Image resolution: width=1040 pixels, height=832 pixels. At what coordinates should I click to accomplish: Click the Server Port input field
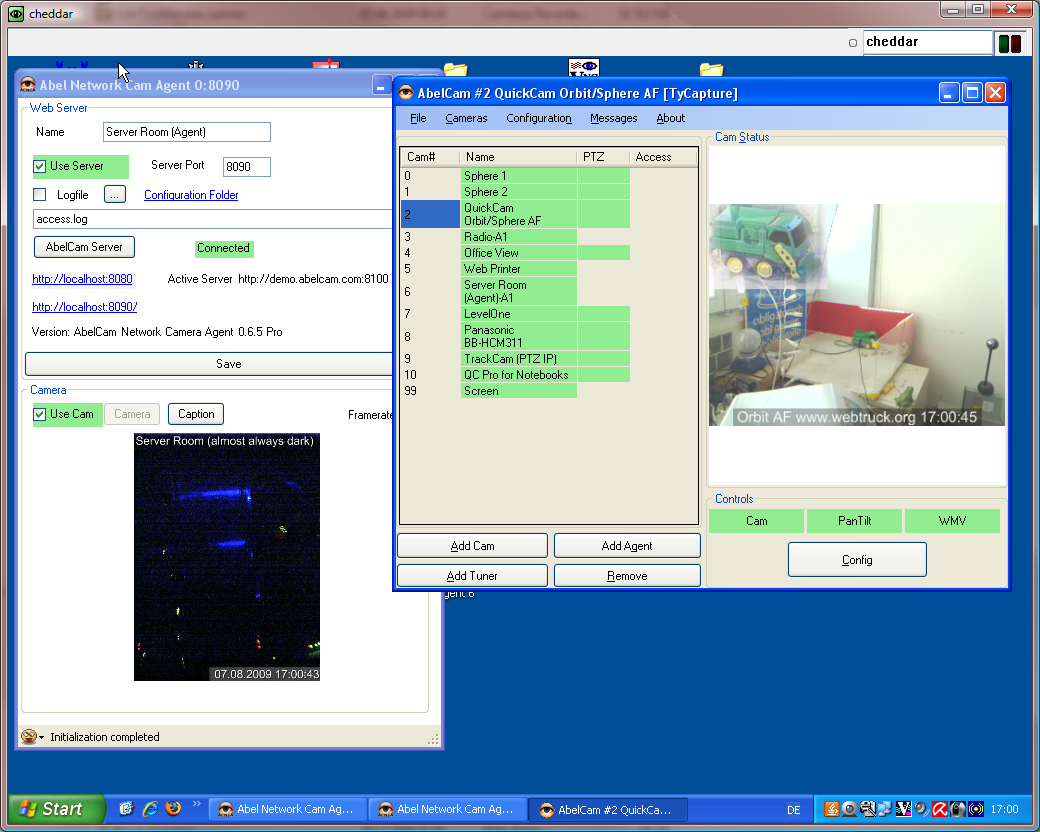pos(247,167)
